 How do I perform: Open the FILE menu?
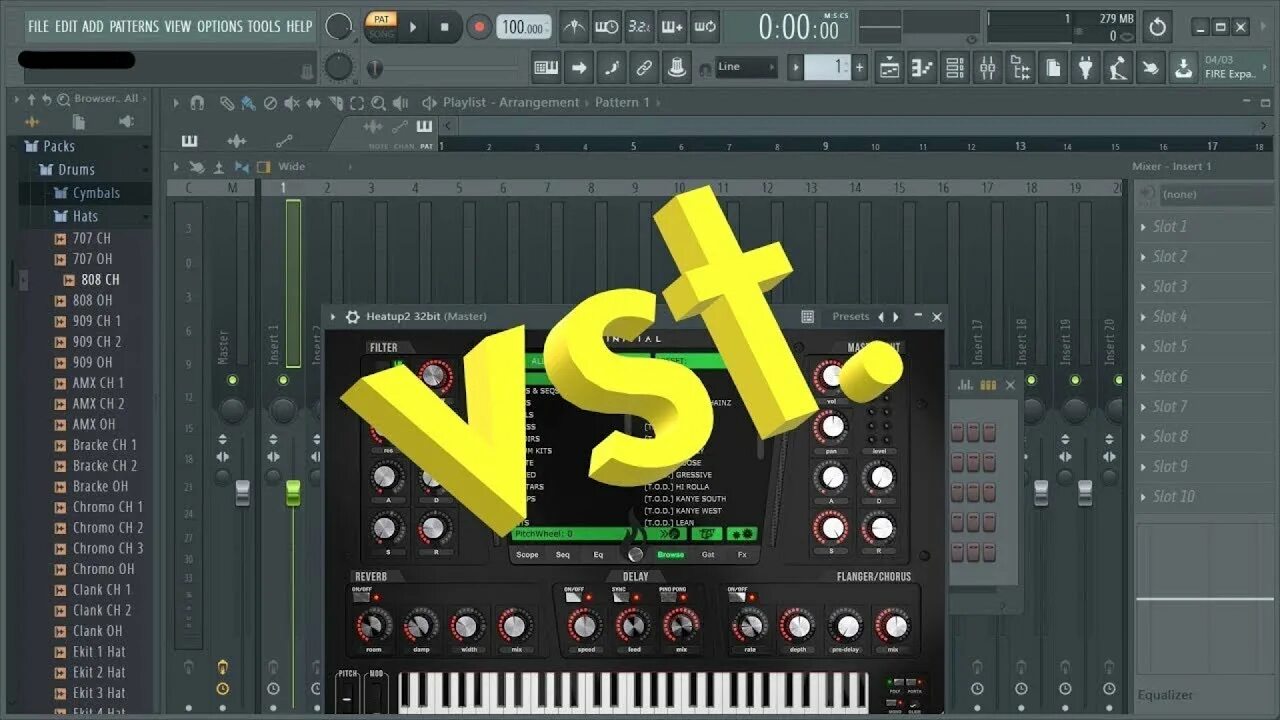(38, 26)
